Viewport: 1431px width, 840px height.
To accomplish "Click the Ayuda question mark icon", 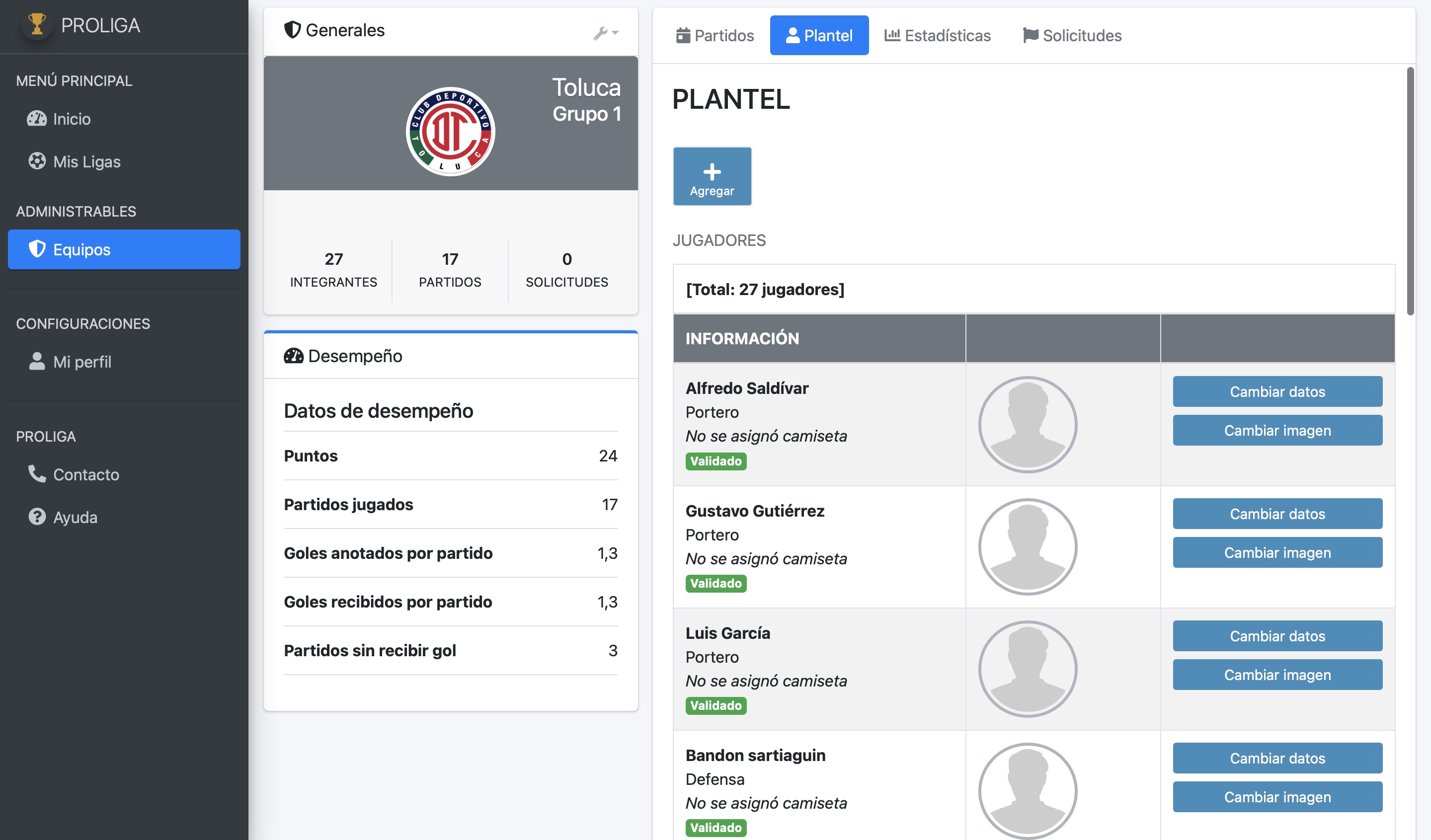I will pos(37,517).
